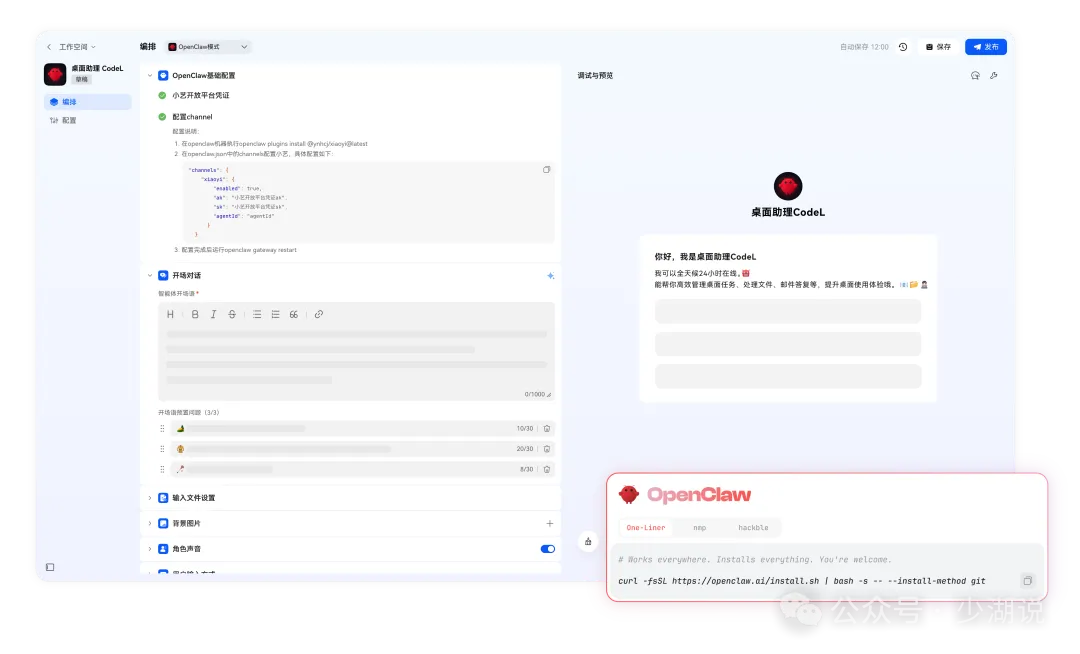The width and height of the screenshot is (1080, 654).
Task: Apply heading format in greeting editor
Action: point(170,315)
